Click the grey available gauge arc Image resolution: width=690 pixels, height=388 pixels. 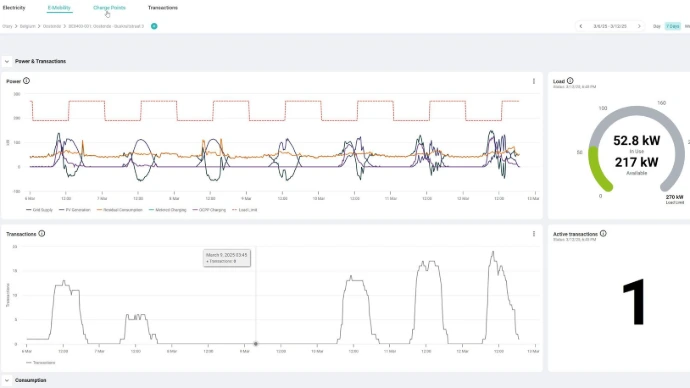(x=637, y=111)
